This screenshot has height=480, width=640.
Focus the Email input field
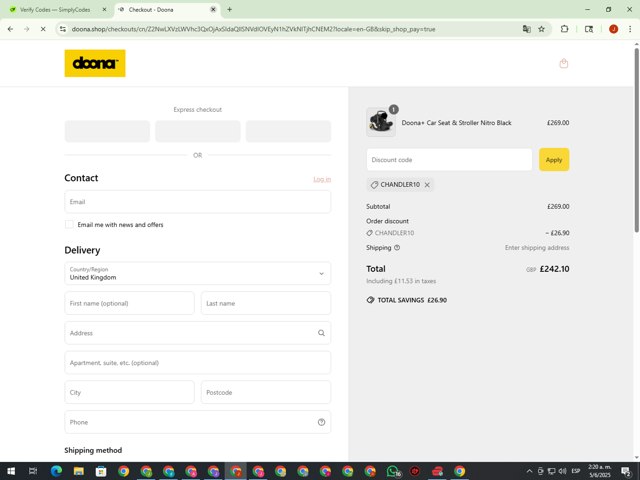point(198,202)
